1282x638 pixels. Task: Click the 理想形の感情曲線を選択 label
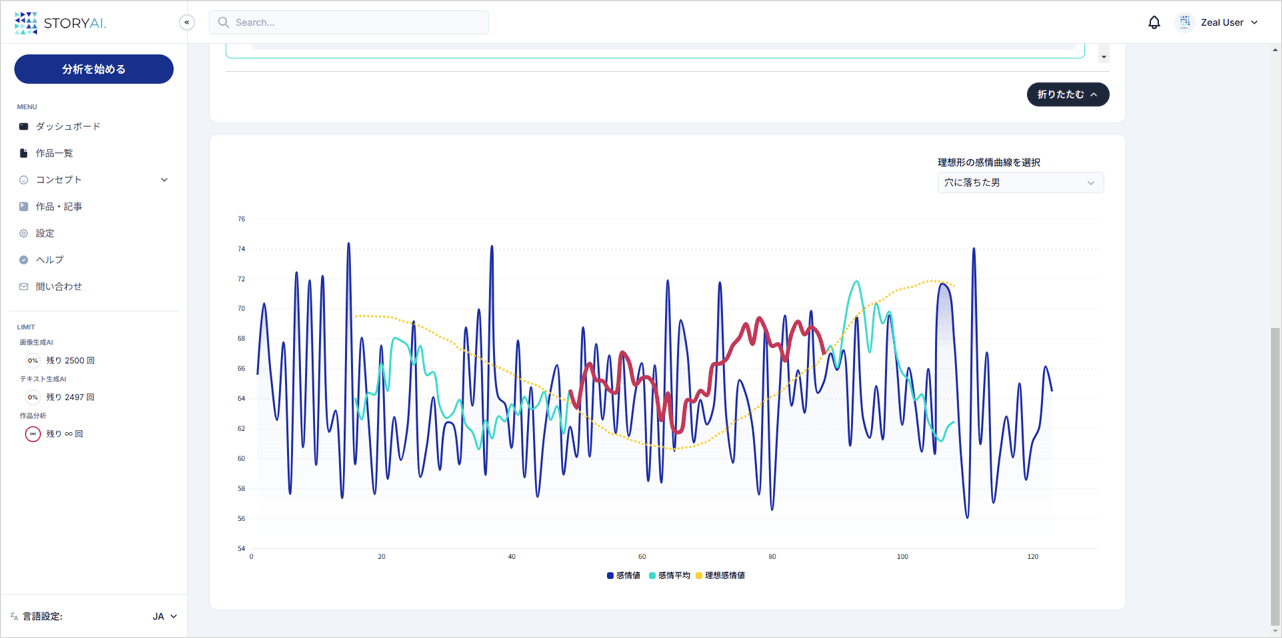(989, 163)
